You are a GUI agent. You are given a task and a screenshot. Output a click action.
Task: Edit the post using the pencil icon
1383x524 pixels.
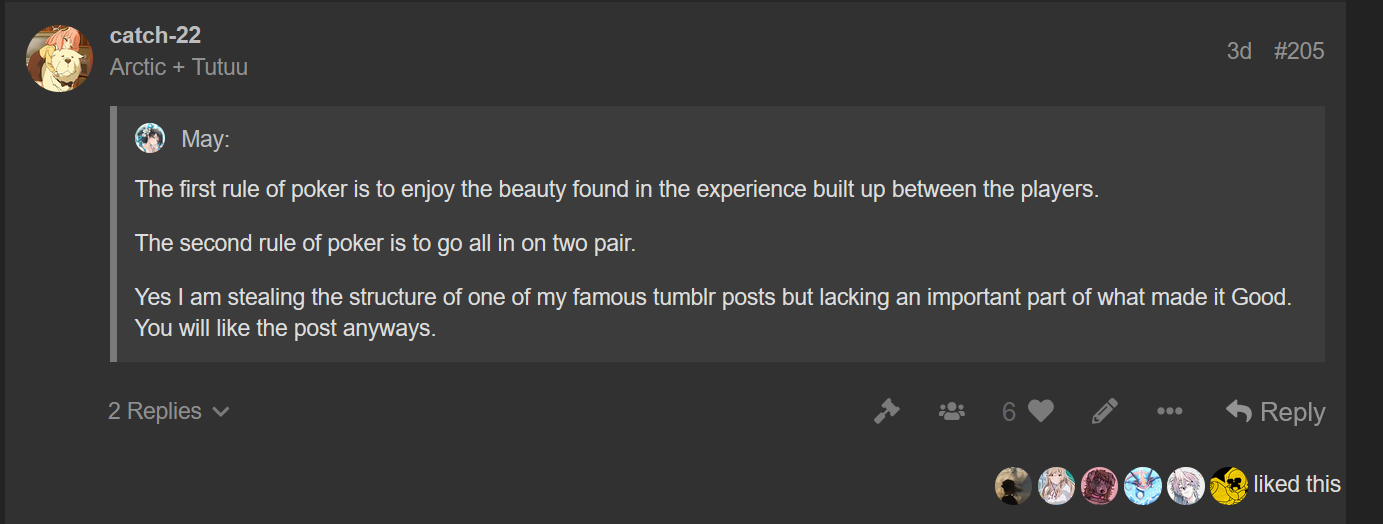coord(1104,411)
